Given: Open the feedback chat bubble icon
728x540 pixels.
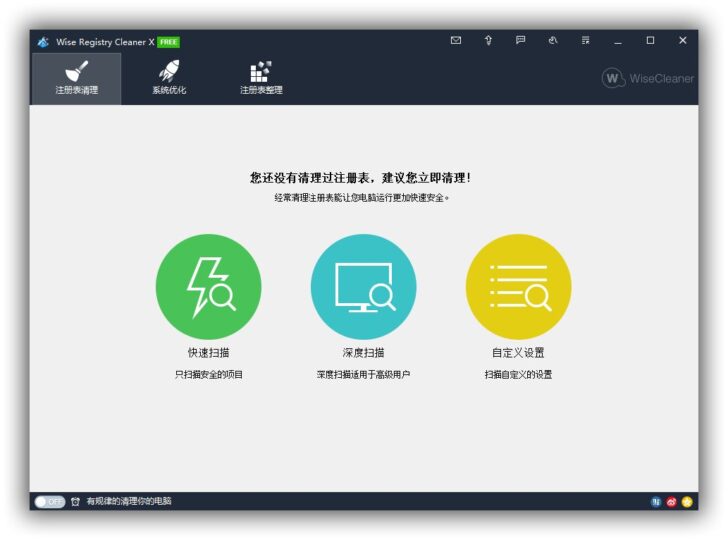Looking at the screenshot, I should click(x=520, y=41).
